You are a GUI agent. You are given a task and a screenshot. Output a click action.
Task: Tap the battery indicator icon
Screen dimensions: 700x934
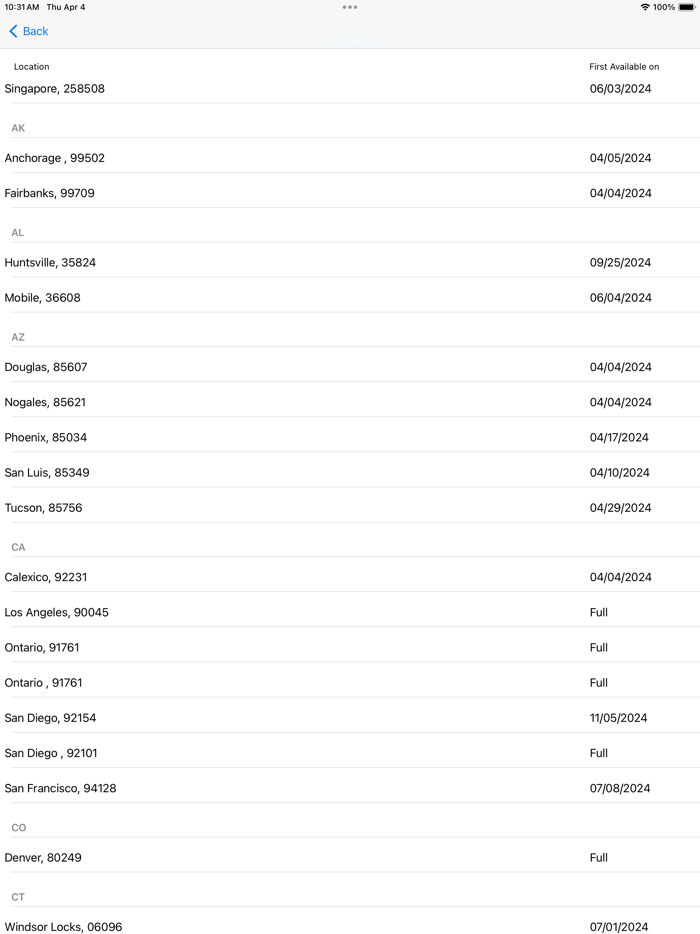point(686,7)
